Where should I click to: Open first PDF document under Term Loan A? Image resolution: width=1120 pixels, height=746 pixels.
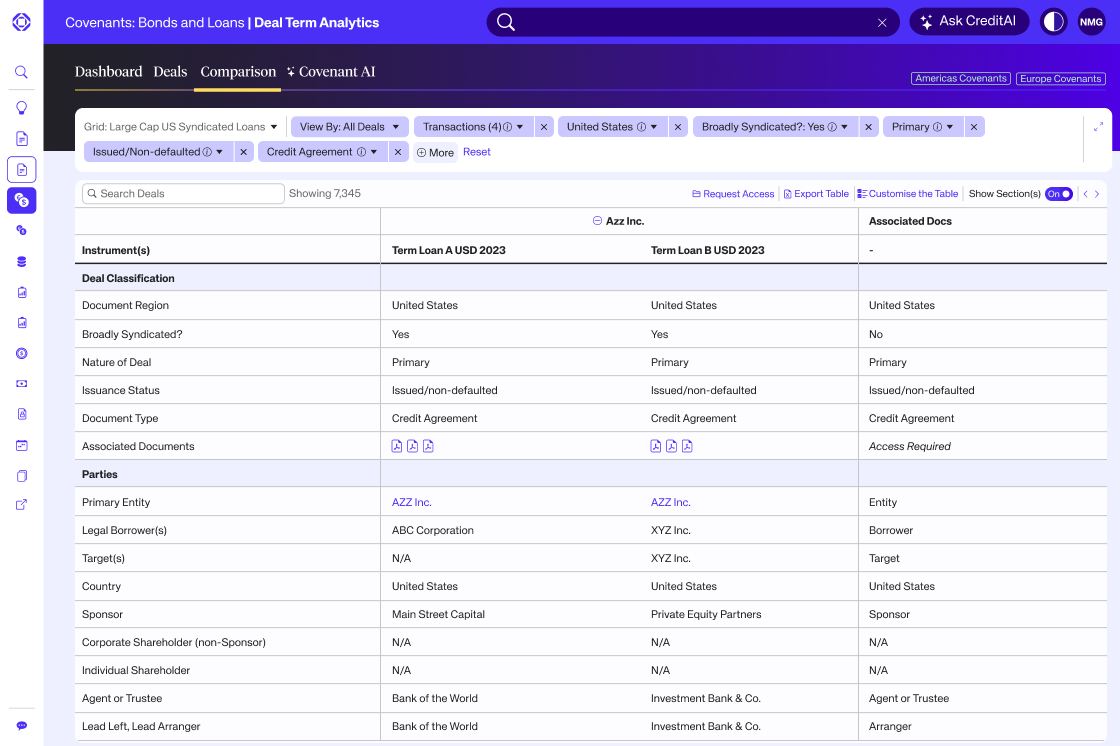click(x=397, y=447)
